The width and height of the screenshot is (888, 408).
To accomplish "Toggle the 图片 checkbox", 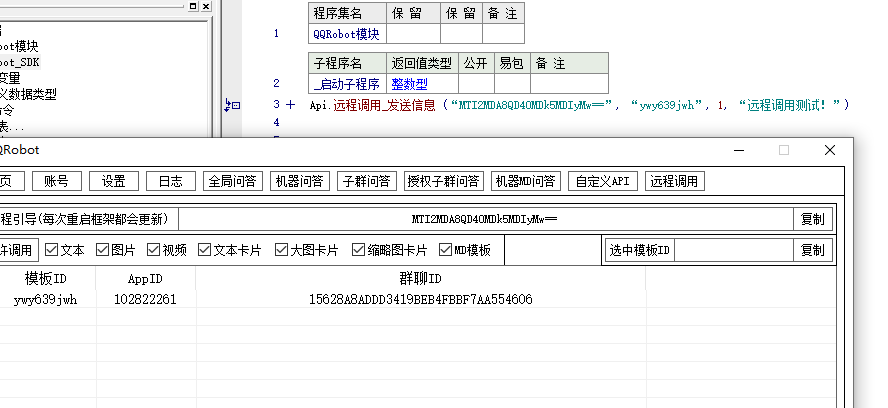I will click(x=104, y=250).
